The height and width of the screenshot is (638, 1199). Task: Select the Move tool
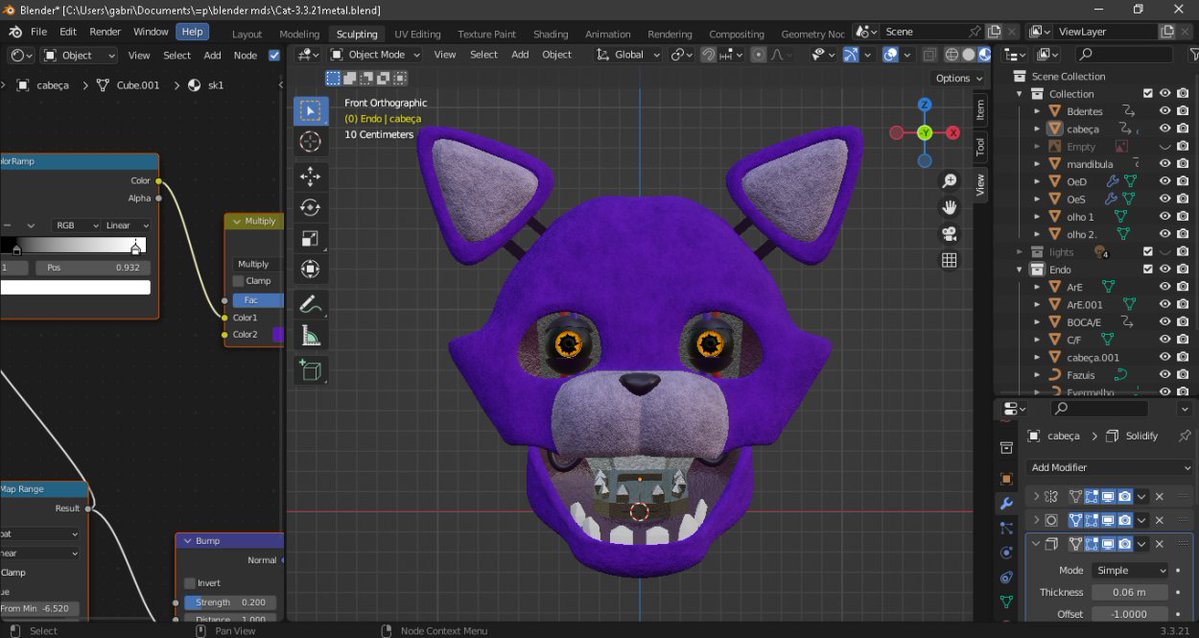(x=310, y=177)
